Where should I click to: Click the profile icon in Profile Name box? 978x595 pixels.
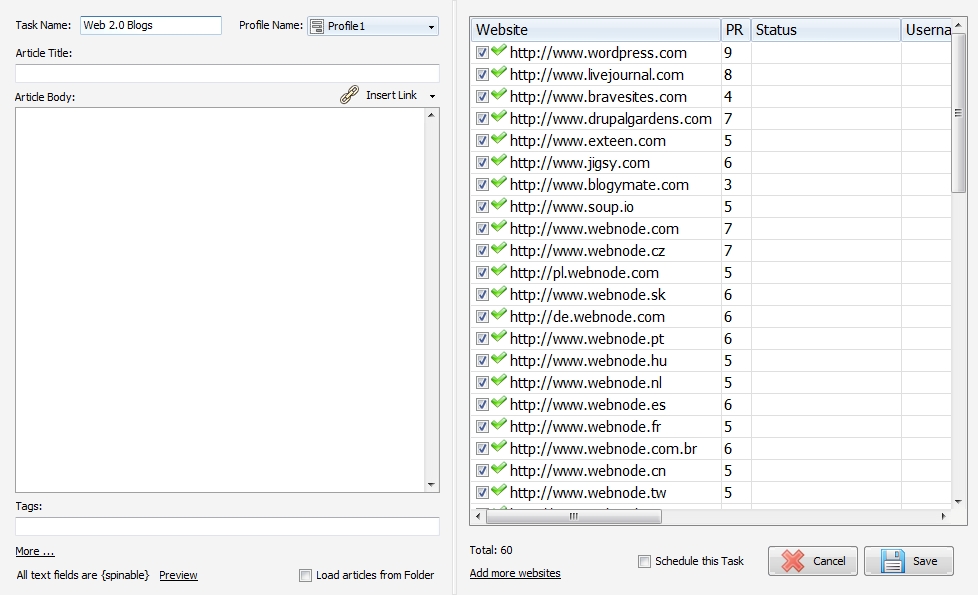[x=317, y=26]
